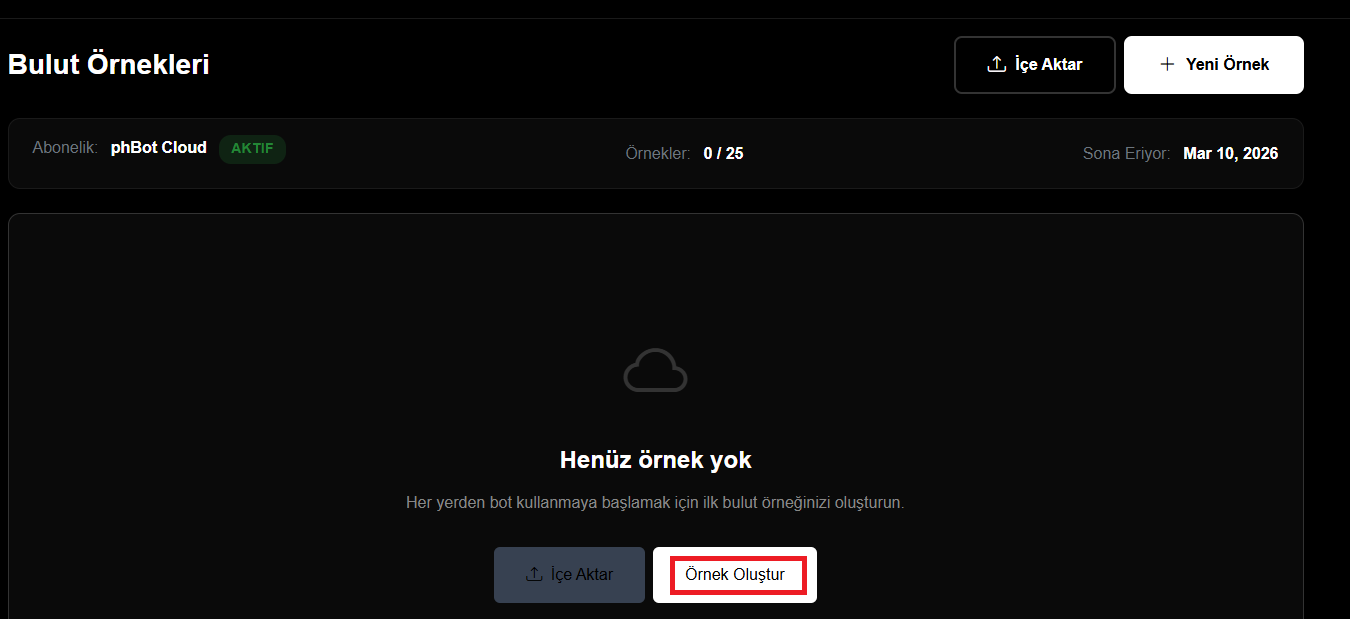This screenshot has width=1350, height=619.
Task: Select the top İçe Aktar button label
Action: (x=1048, y=65)
